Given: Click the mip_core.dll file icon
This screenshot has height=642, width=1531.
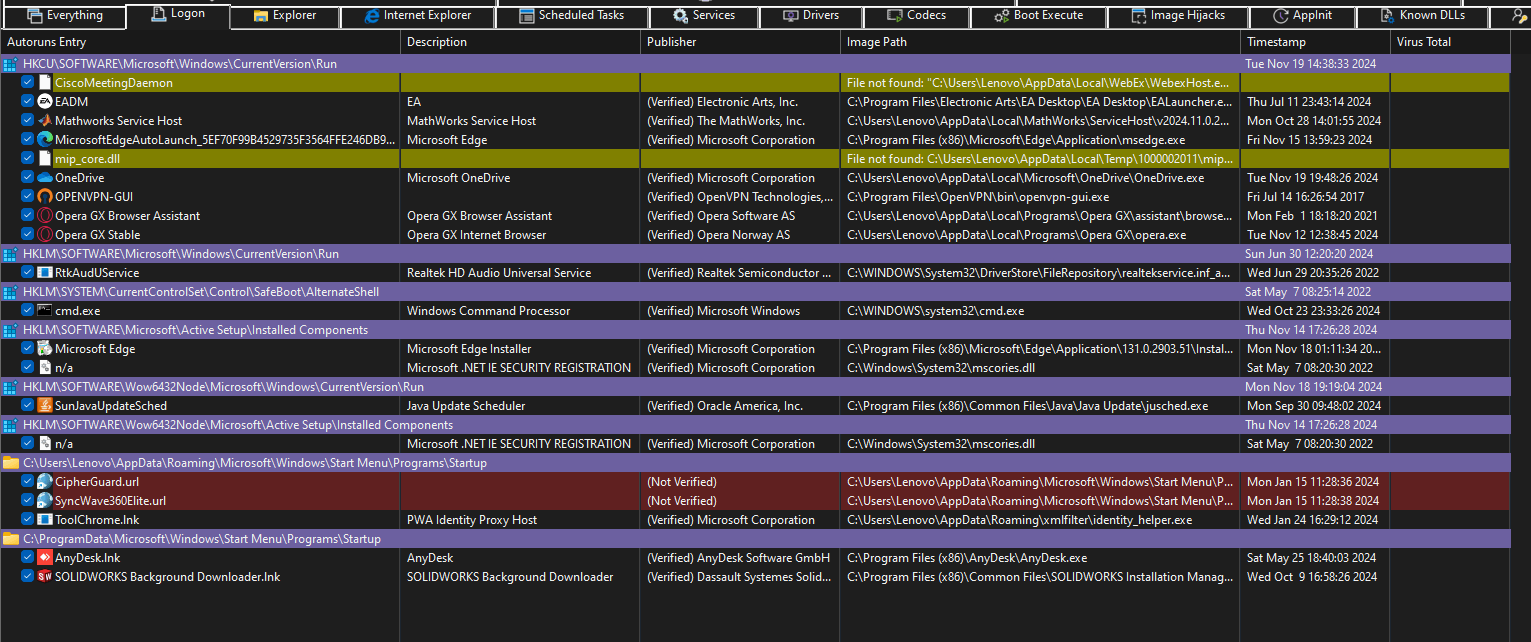Looking at the screenshot, I should click(45, 159).
